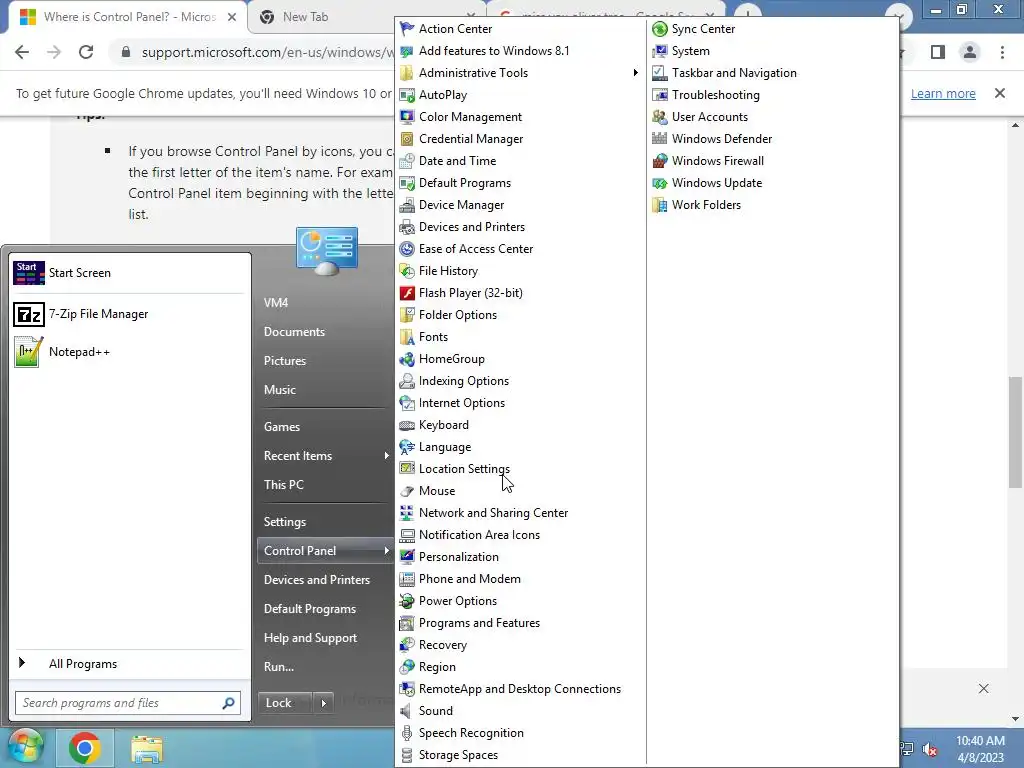Expand Administrative Tools submenu arrow
1024x768 pixels.
[x=635, y=72]
